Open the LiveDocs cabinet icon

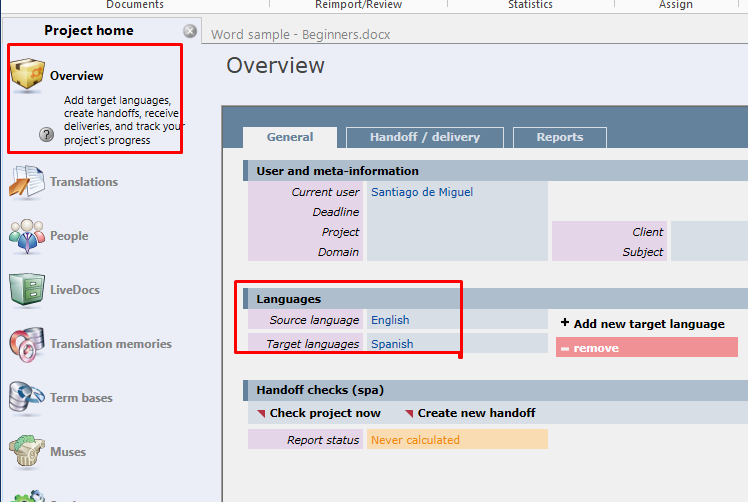point(27,290)
